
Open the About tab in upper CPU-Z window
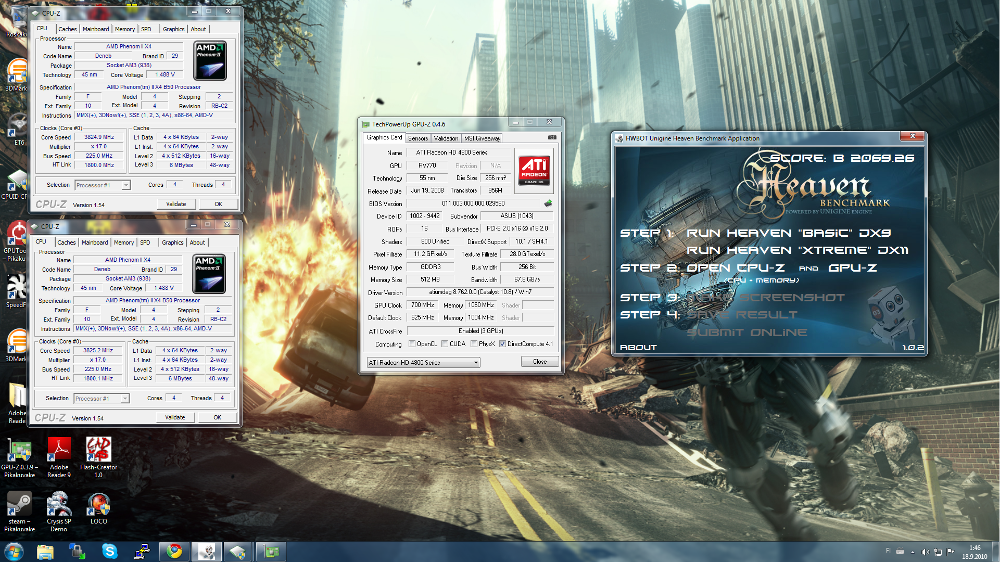coord(198,29)
